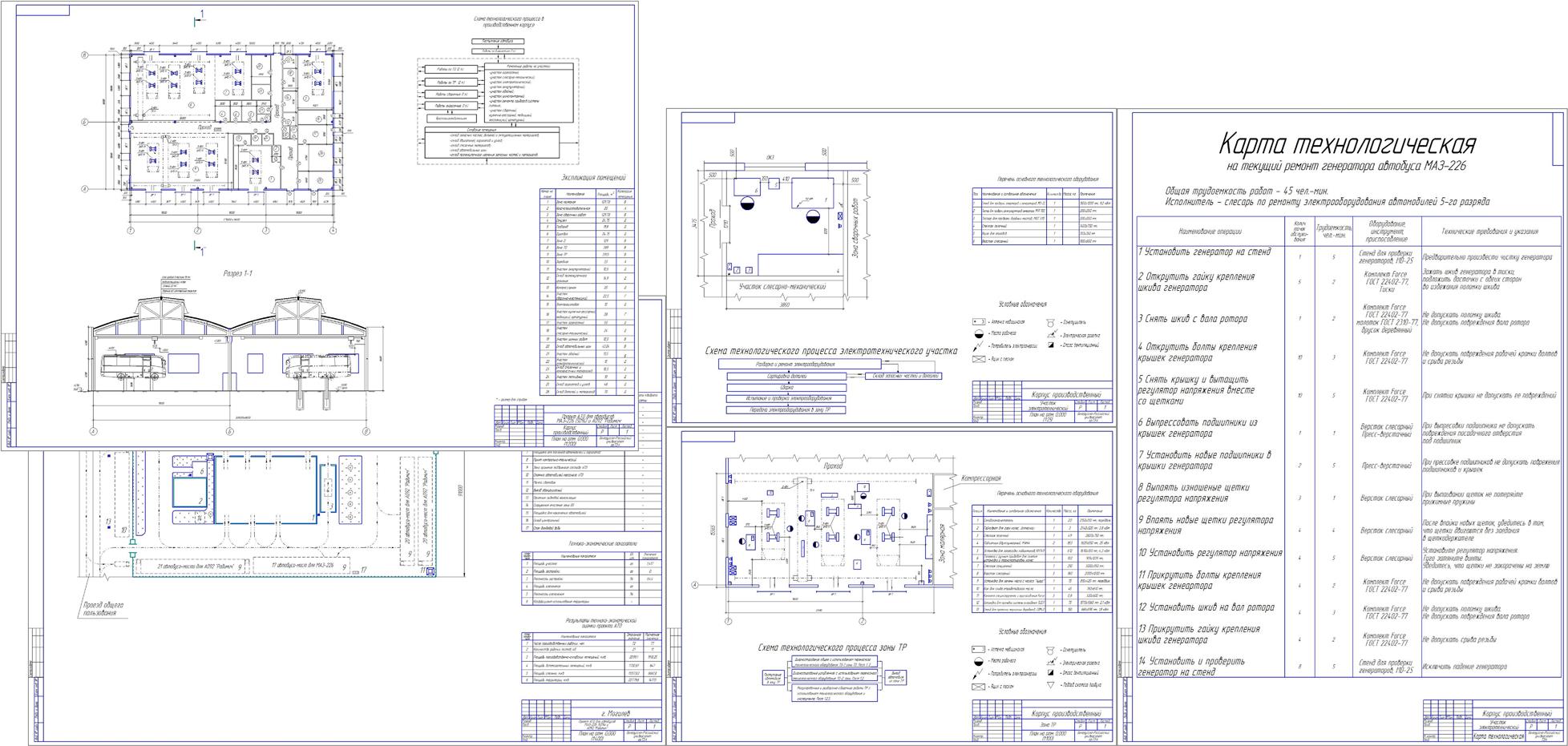The image size is (1568, 746).
Task: Select operation '5 Снять крышку и вытащить регулятор'
Action: (x=1196, y=389)
